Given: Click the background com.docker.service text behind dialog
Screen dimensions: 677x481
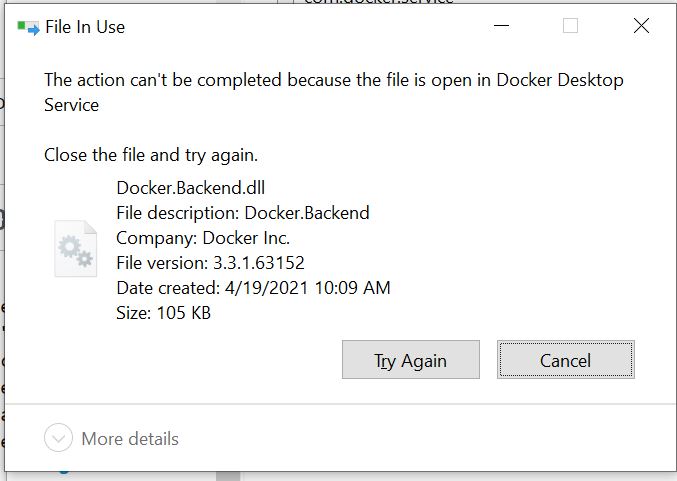Looking at the screenshot, I should pyautogui.click(x=379, y=2).
